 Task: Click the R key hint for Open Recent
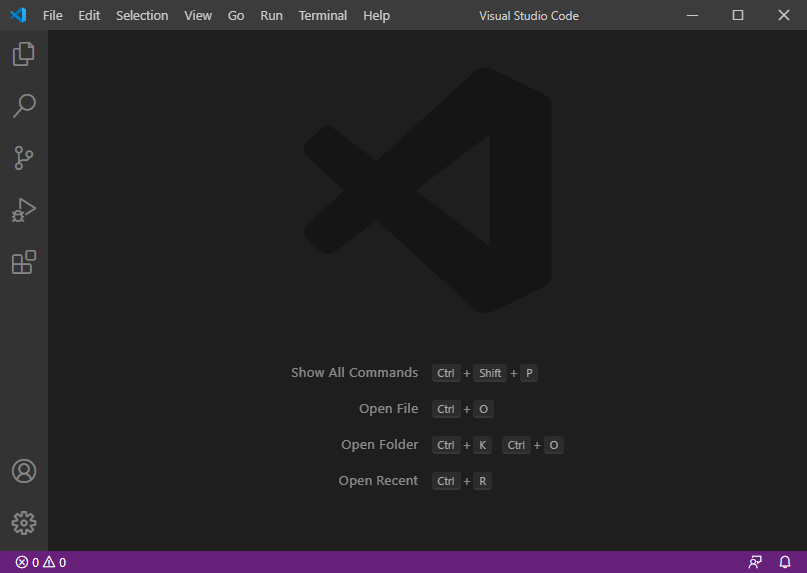click(482, 481)
